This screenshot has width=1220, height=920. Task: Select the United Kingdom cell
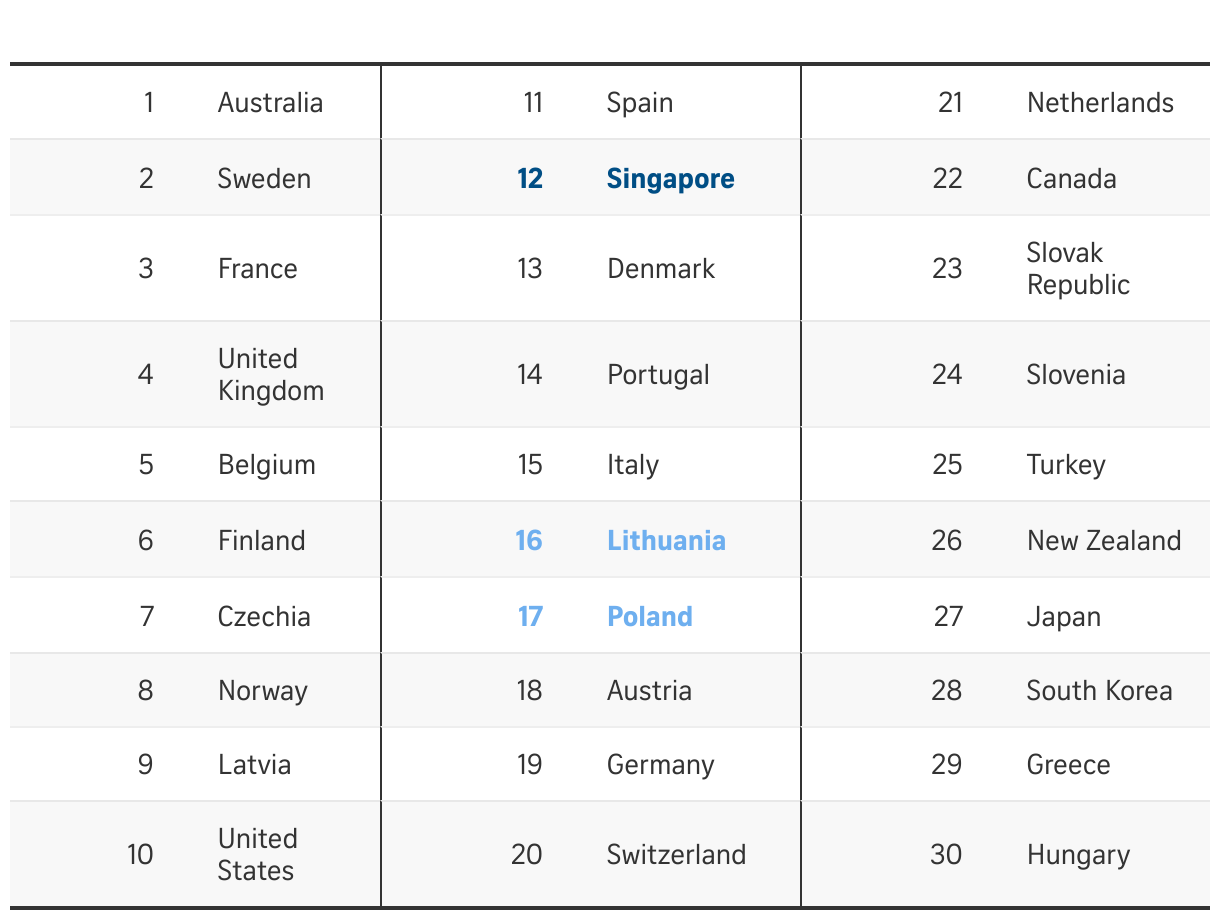tap(270, 374)
